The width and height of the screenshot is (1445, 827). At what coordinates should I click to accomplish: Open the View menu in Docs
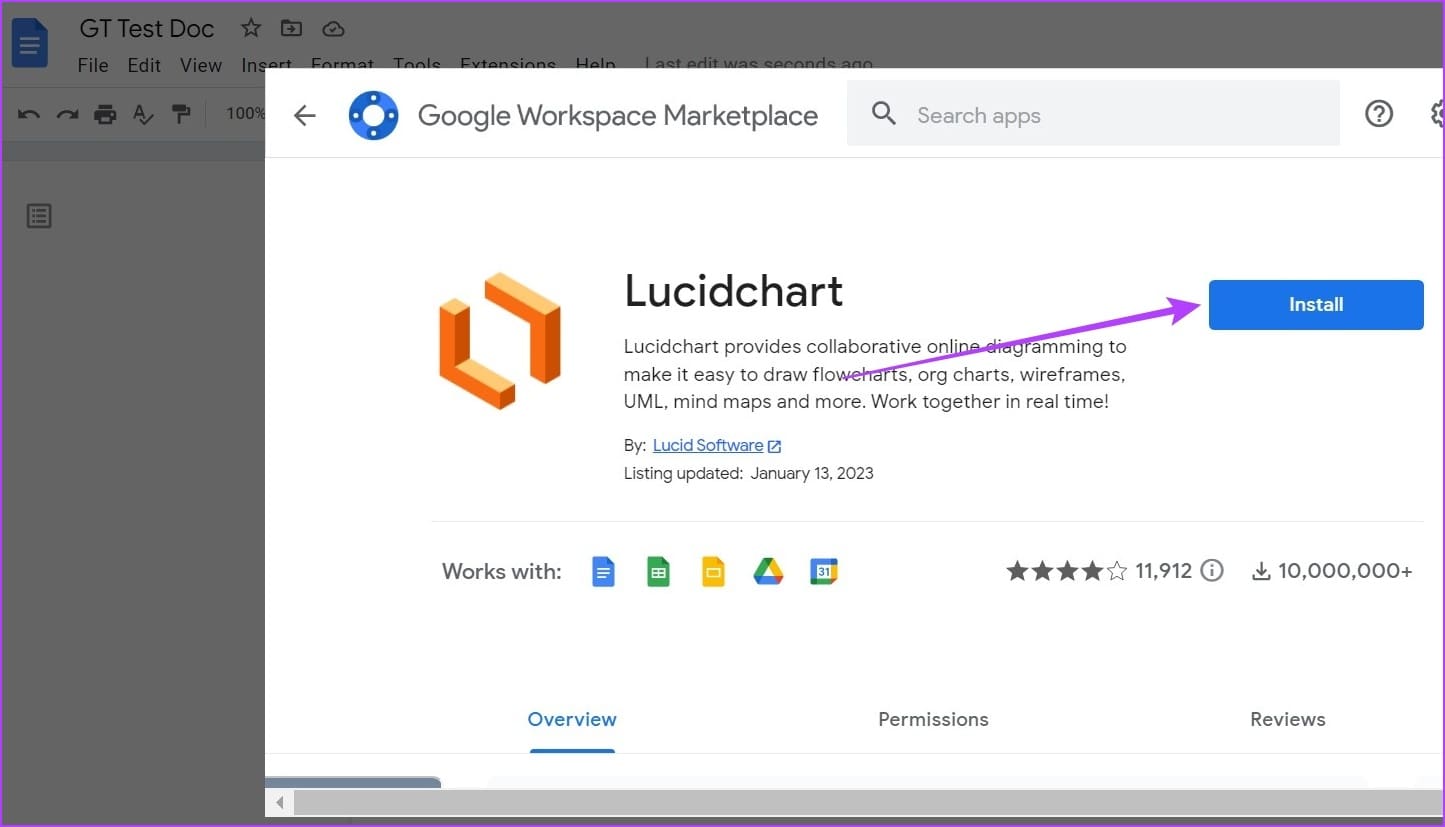(x=201, y=65)
